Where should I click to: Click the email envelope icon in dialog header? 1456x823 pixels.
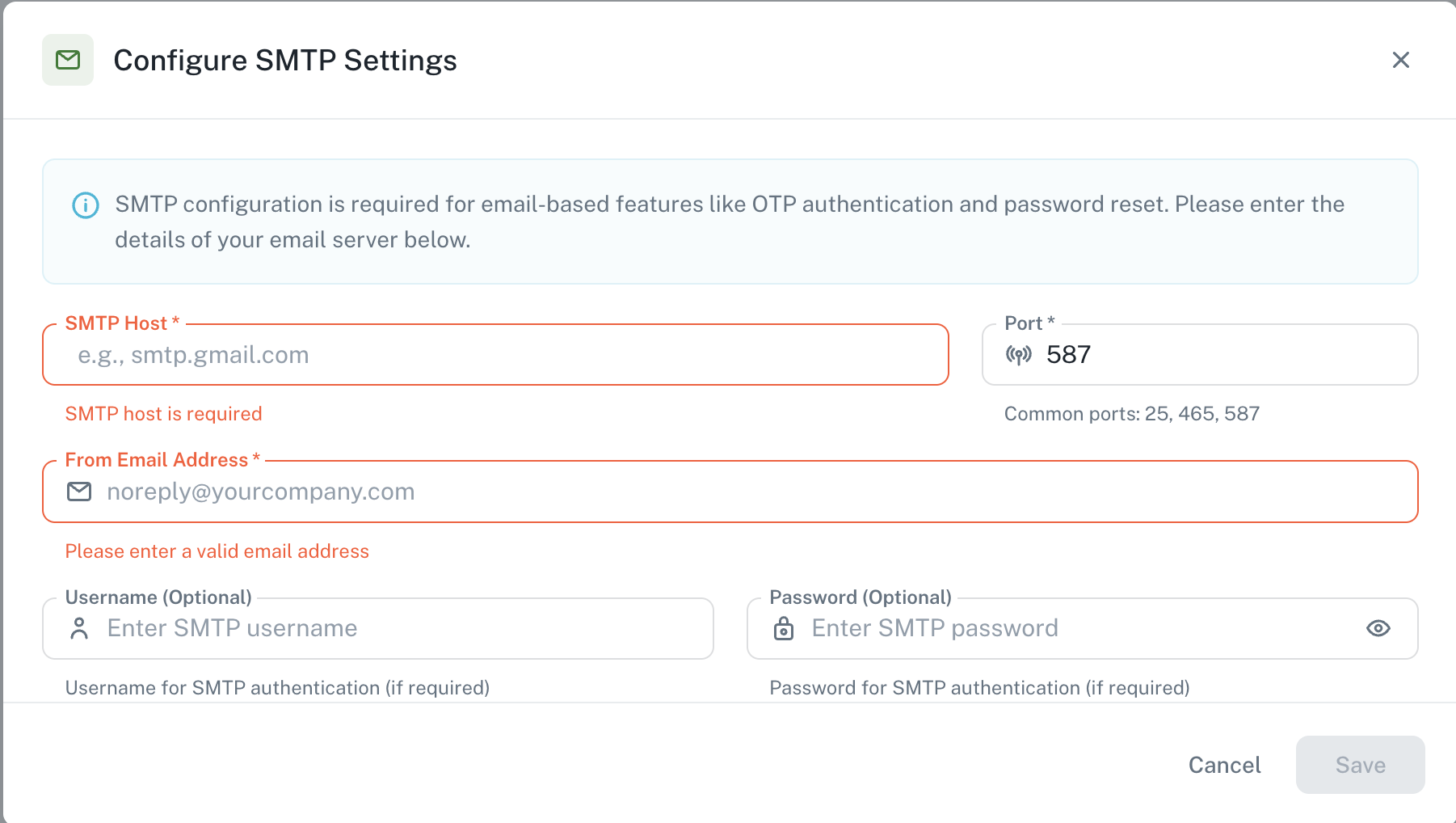click(x=68, y=59)
